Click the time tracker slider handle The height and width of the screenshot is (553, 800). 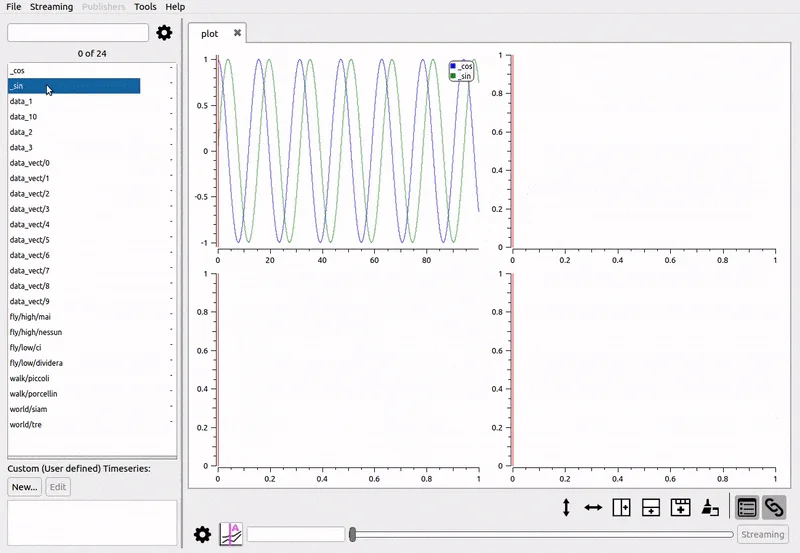click(353, 535)
